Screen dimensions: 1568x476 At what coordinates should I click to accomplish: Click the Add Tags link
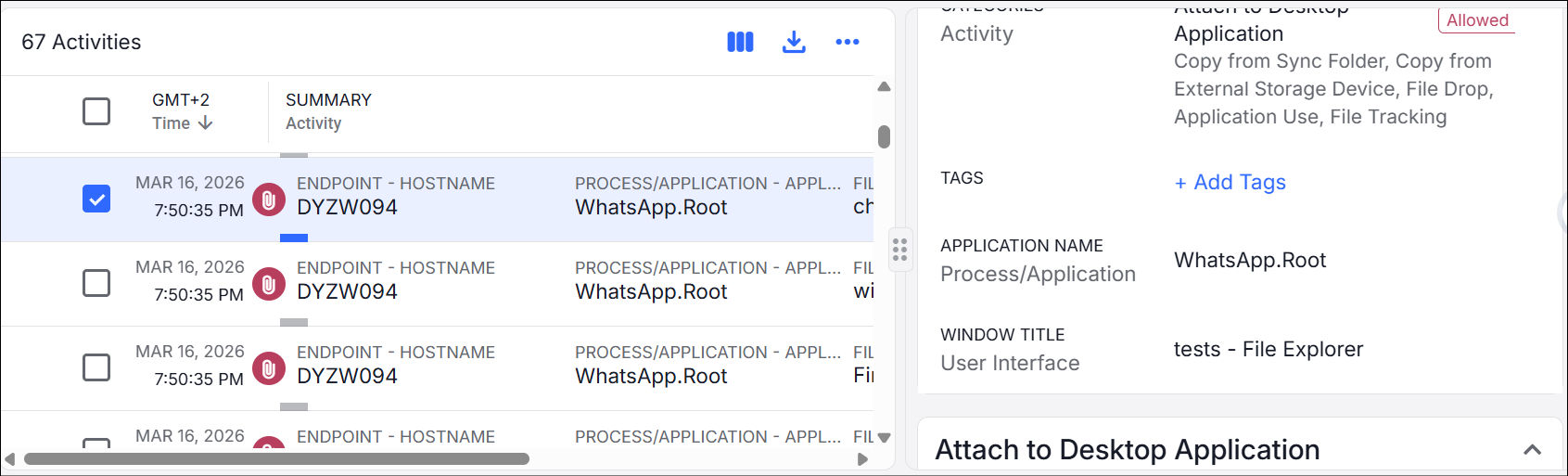point(1230,183)
